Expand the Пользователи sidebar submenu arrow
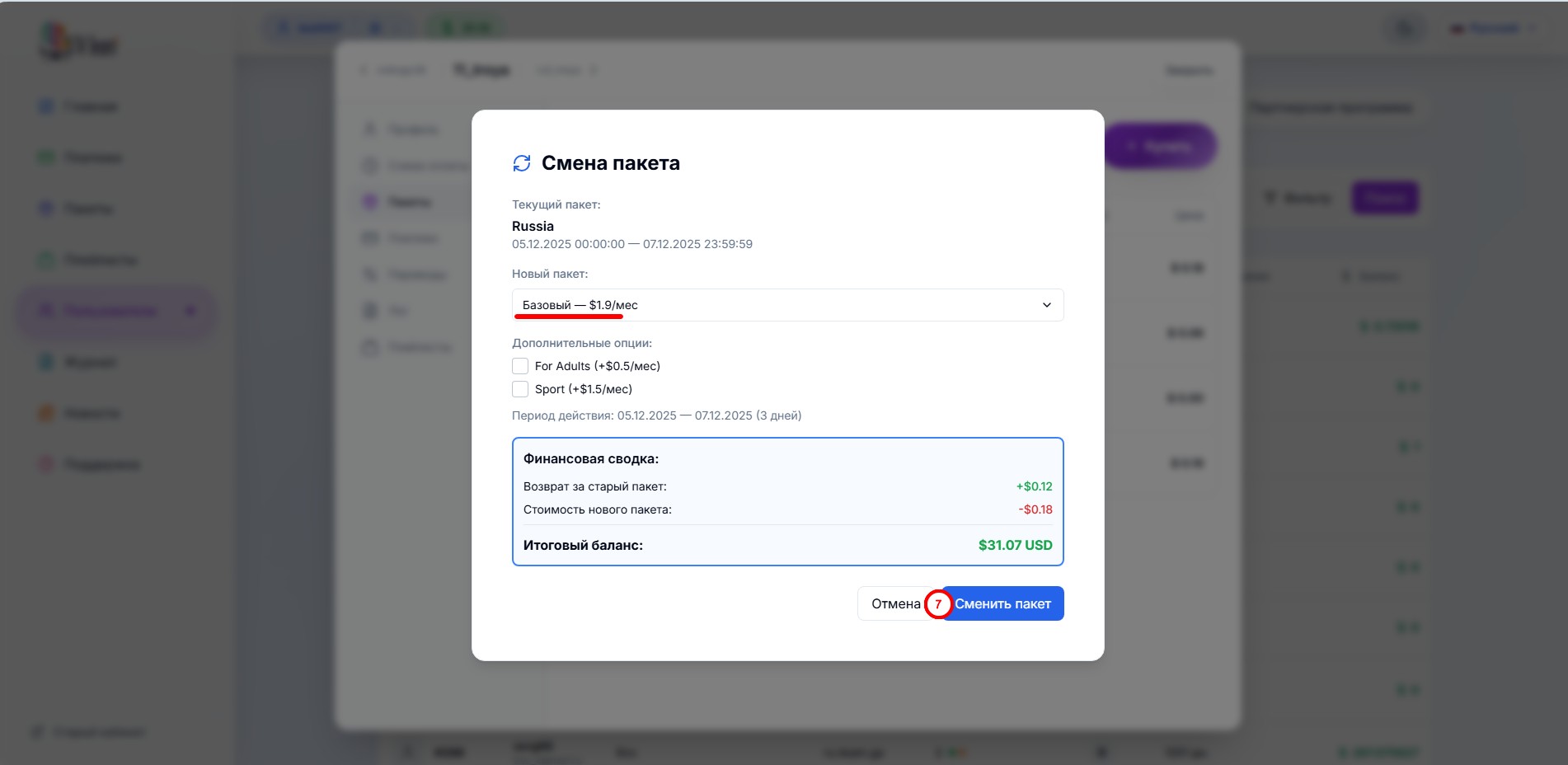Image resolution: width=1568 pixels, height=765 pixels. pyautogui.click(x=191, y=311)
